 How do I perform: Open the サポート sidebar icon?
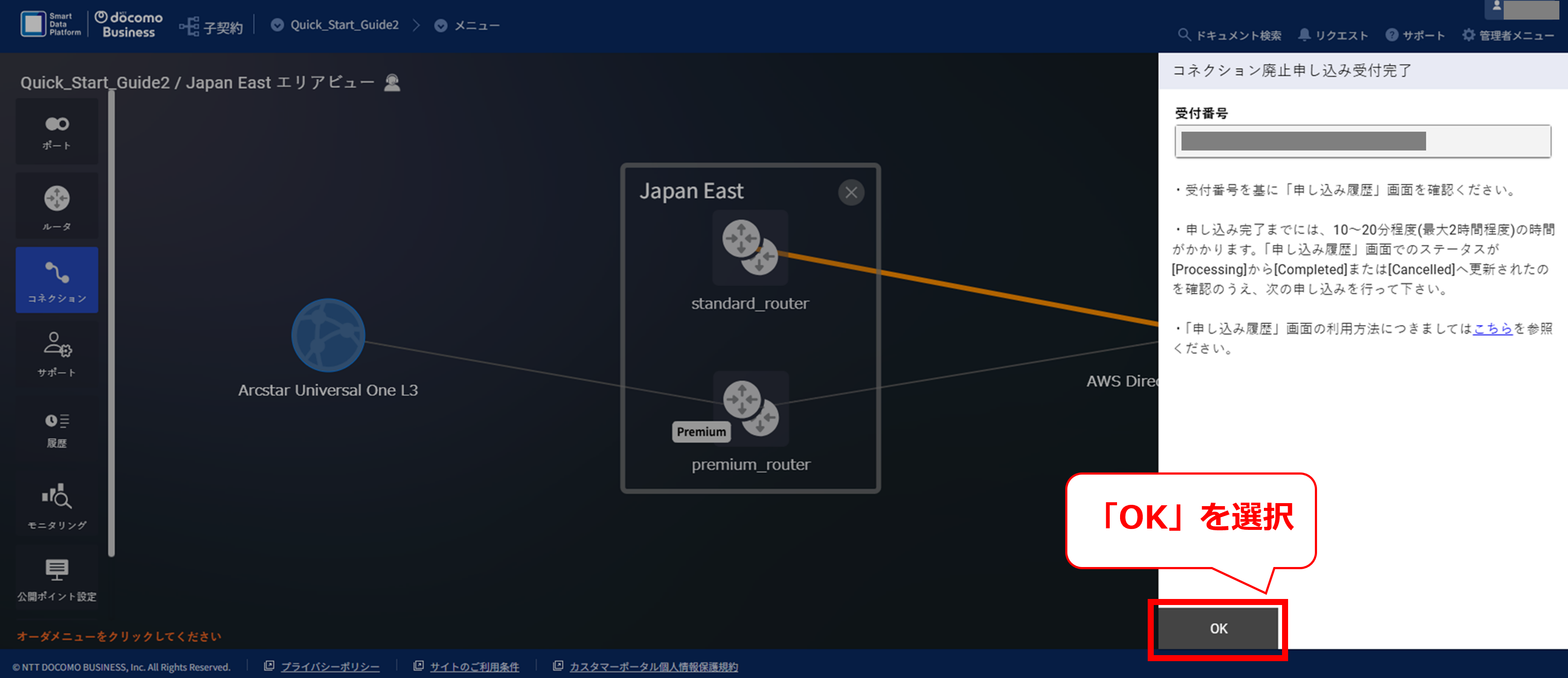(57, 354)
